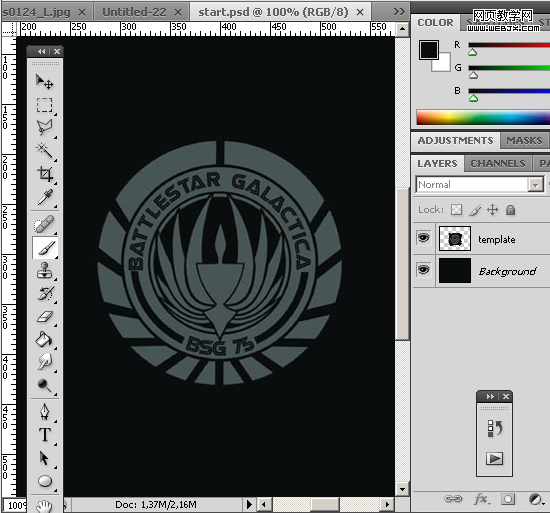Open the Actions panel play icon
The image size is (550, 513).
coord(495,458)
